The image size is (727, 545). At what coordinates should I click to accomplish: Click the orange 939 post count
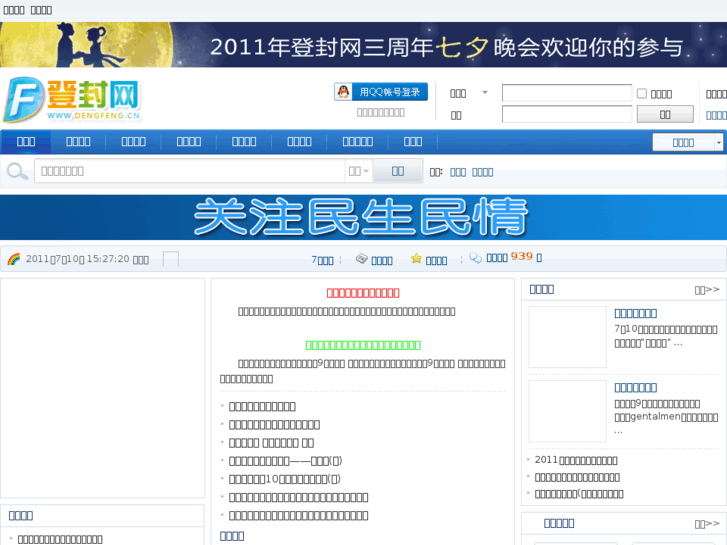tap(521, 256)
